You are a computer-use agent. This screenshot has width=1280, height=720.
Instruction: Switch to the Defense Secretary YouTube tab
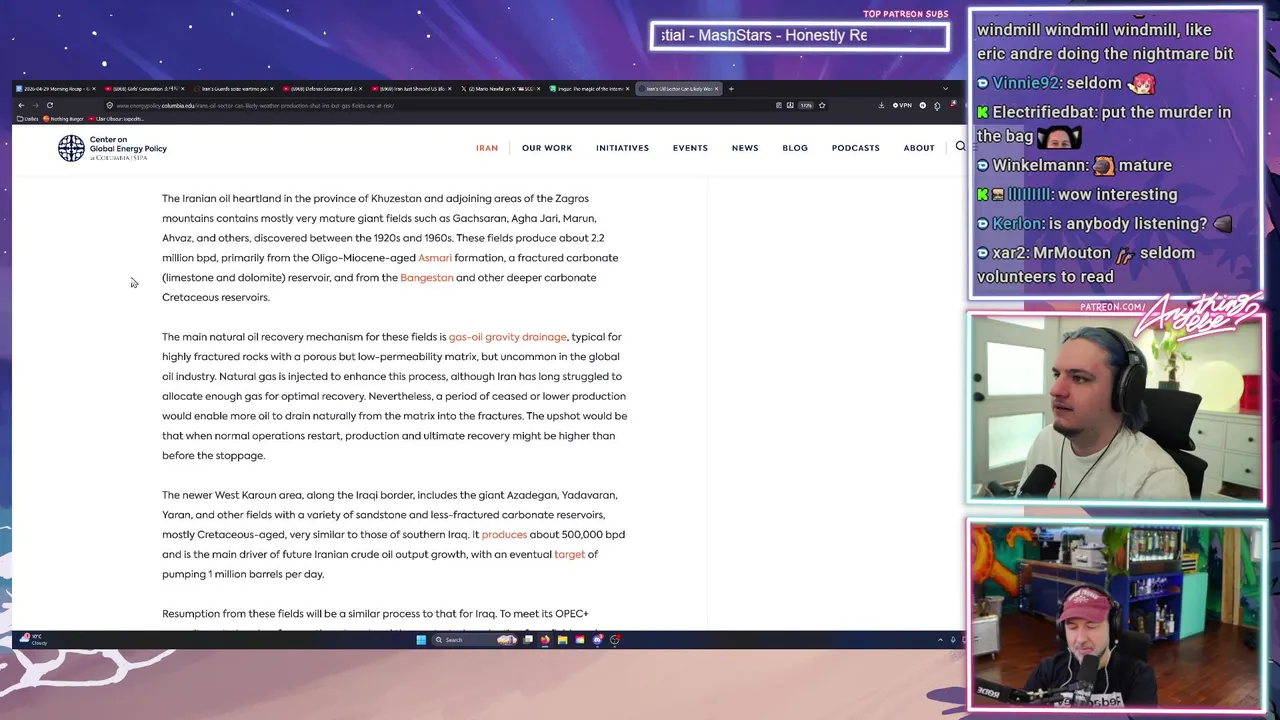[324, 89]
